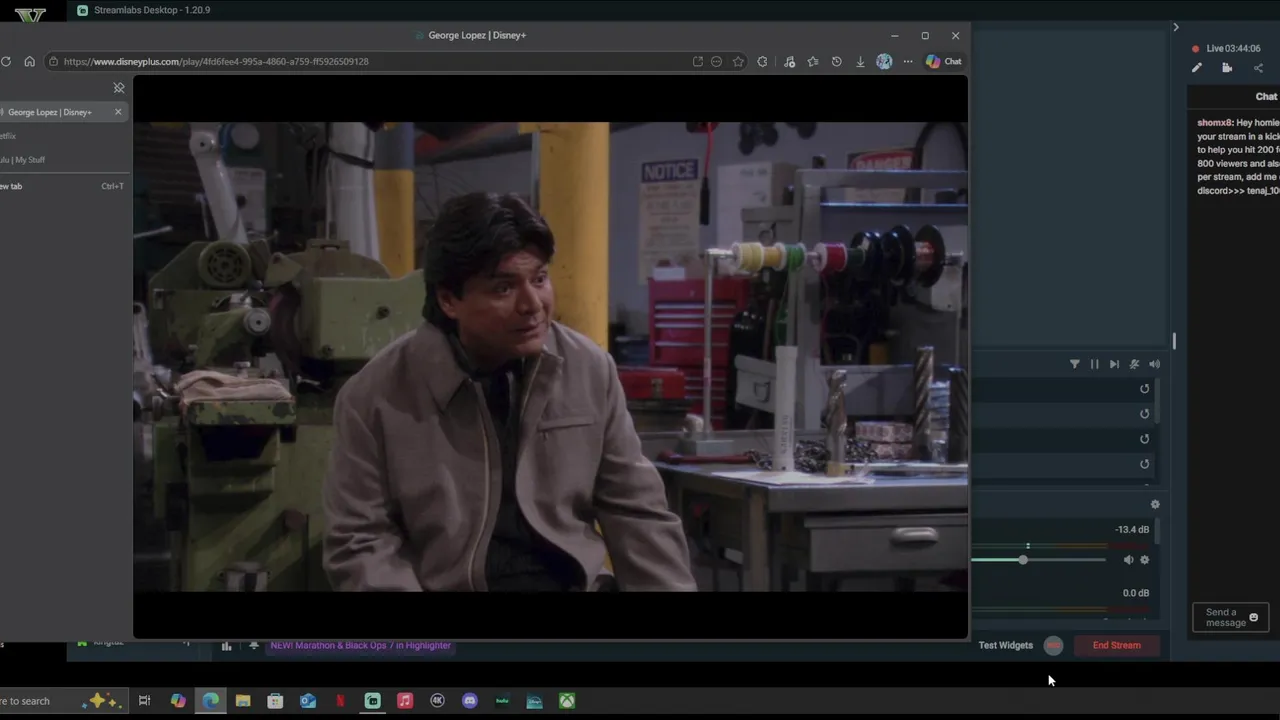Favorite this page with the star icon
1280x720 pixels.
738,61
